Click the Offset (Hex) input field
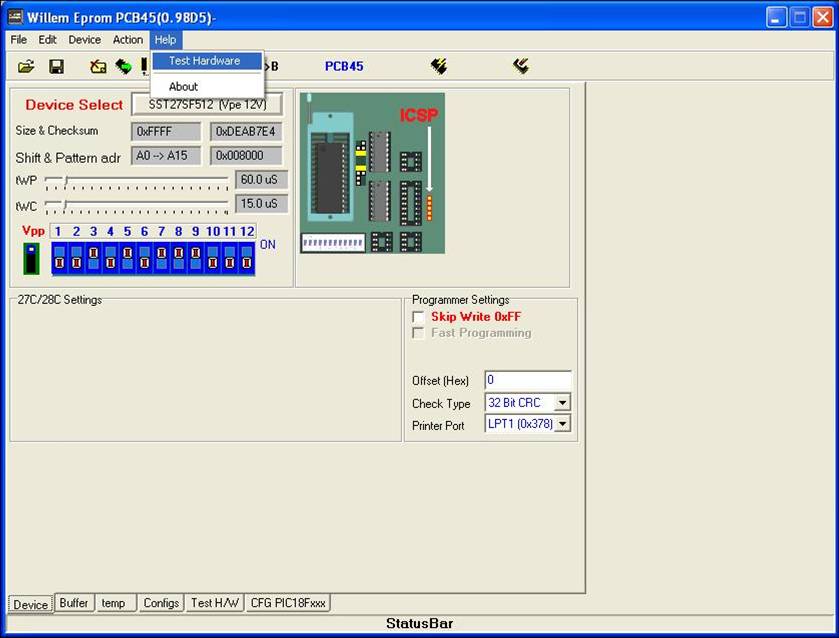The image size is (839, 638). (528, 380)
